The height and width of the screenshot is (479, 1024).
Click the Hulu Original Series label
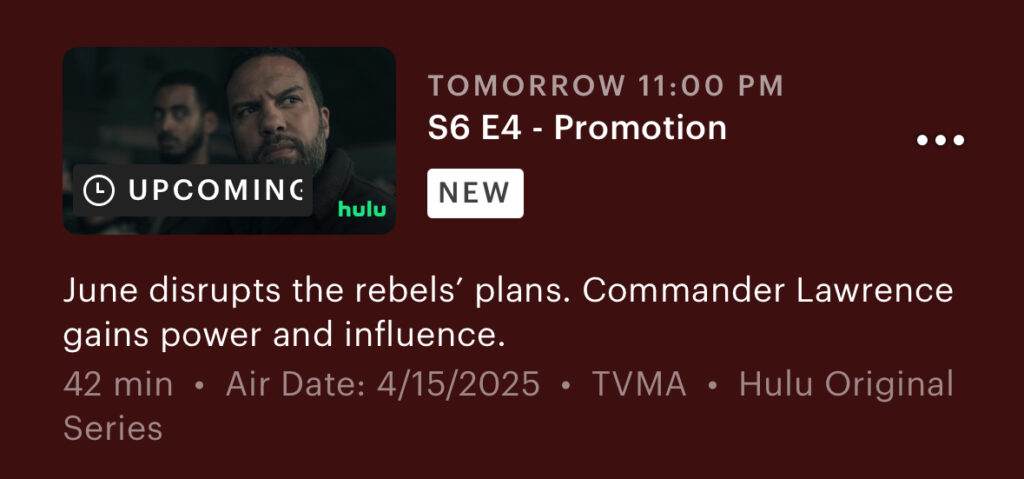point(508,406)
